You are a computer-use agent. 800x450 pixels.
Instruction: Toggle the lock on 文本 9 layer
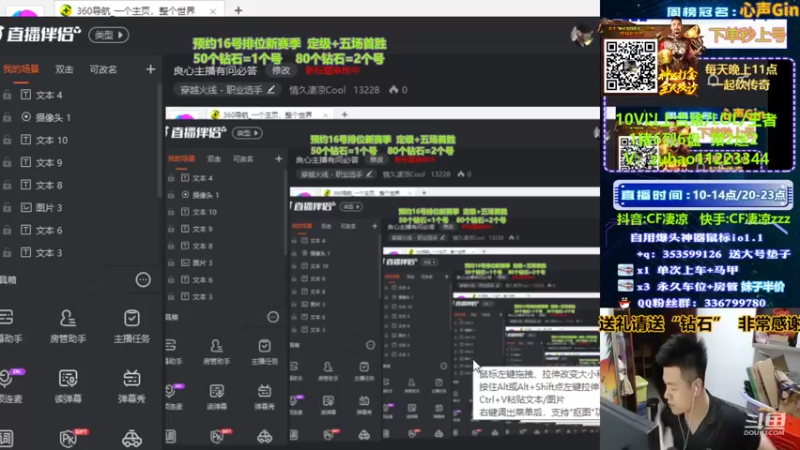click(7, 162)
